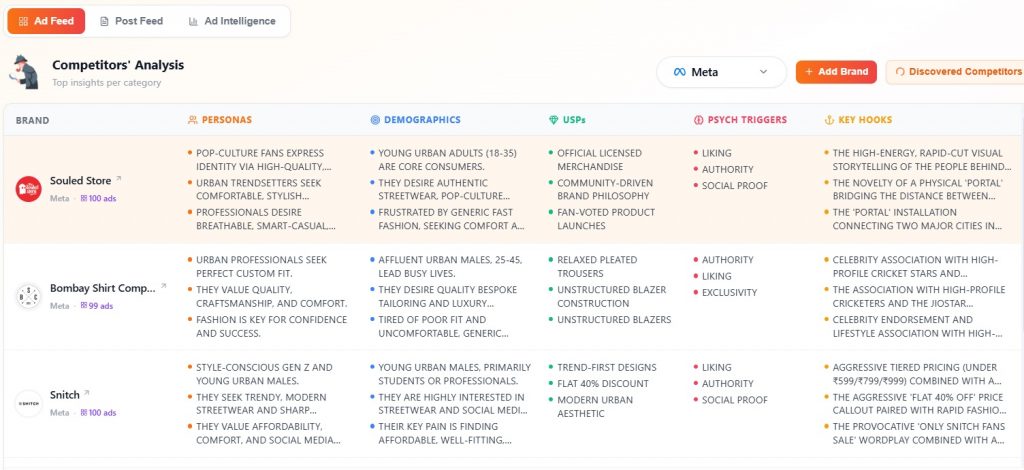Click the Psych Triggers icon
Screen dimensions: 1024x470
pos(698,120)
